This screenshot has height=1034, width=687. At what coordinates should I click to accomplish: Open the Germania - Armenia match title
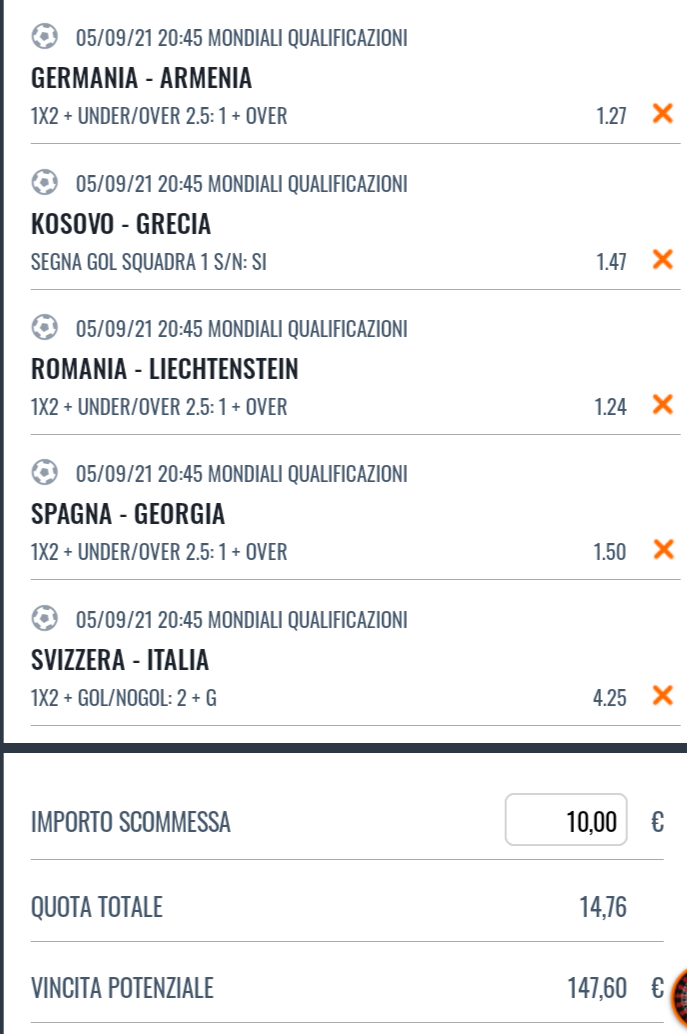click(141, 78)
